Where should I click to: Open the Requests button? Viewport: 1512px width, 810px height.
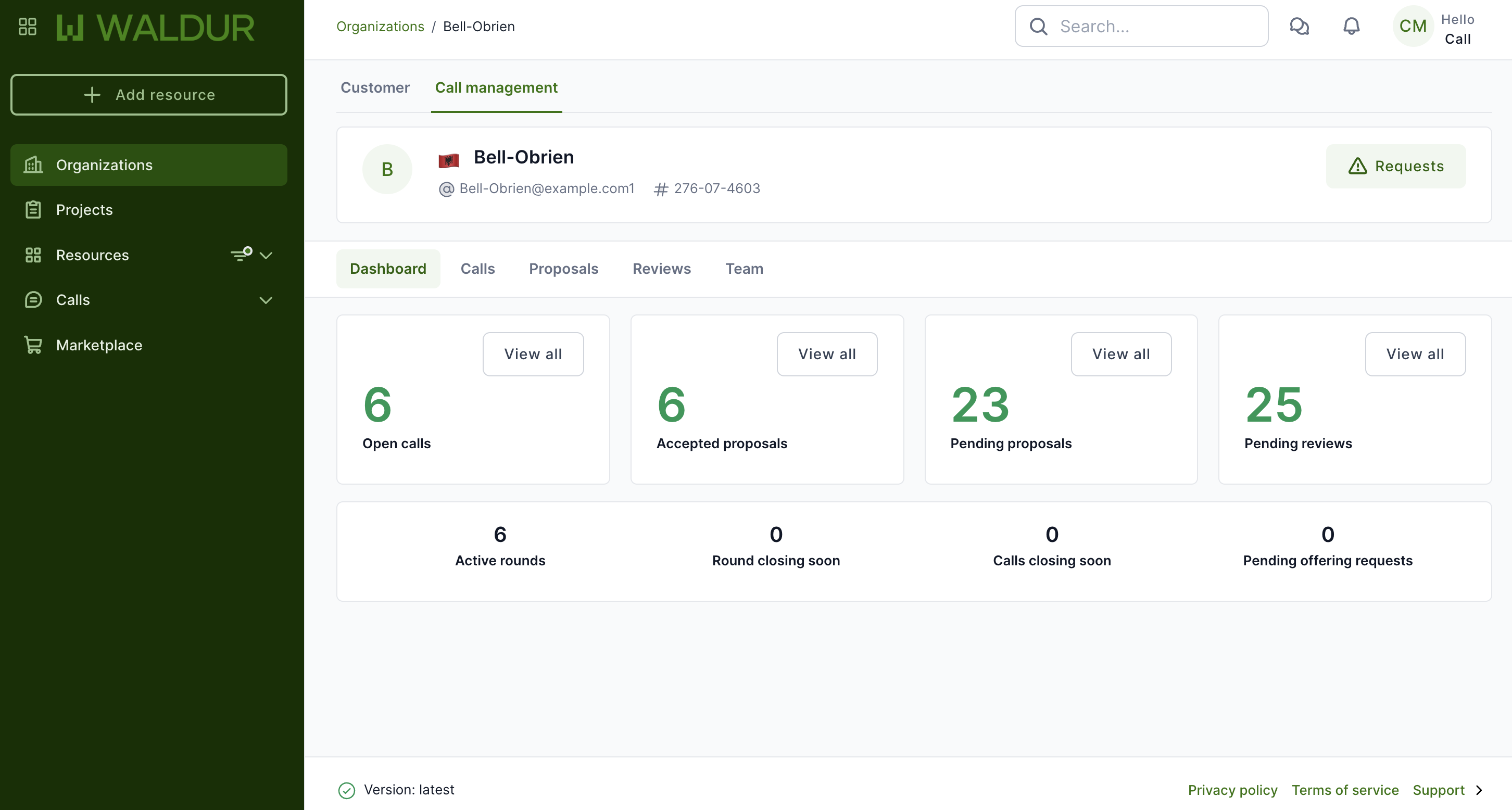pyautogui.click(x=1395, y=166)
